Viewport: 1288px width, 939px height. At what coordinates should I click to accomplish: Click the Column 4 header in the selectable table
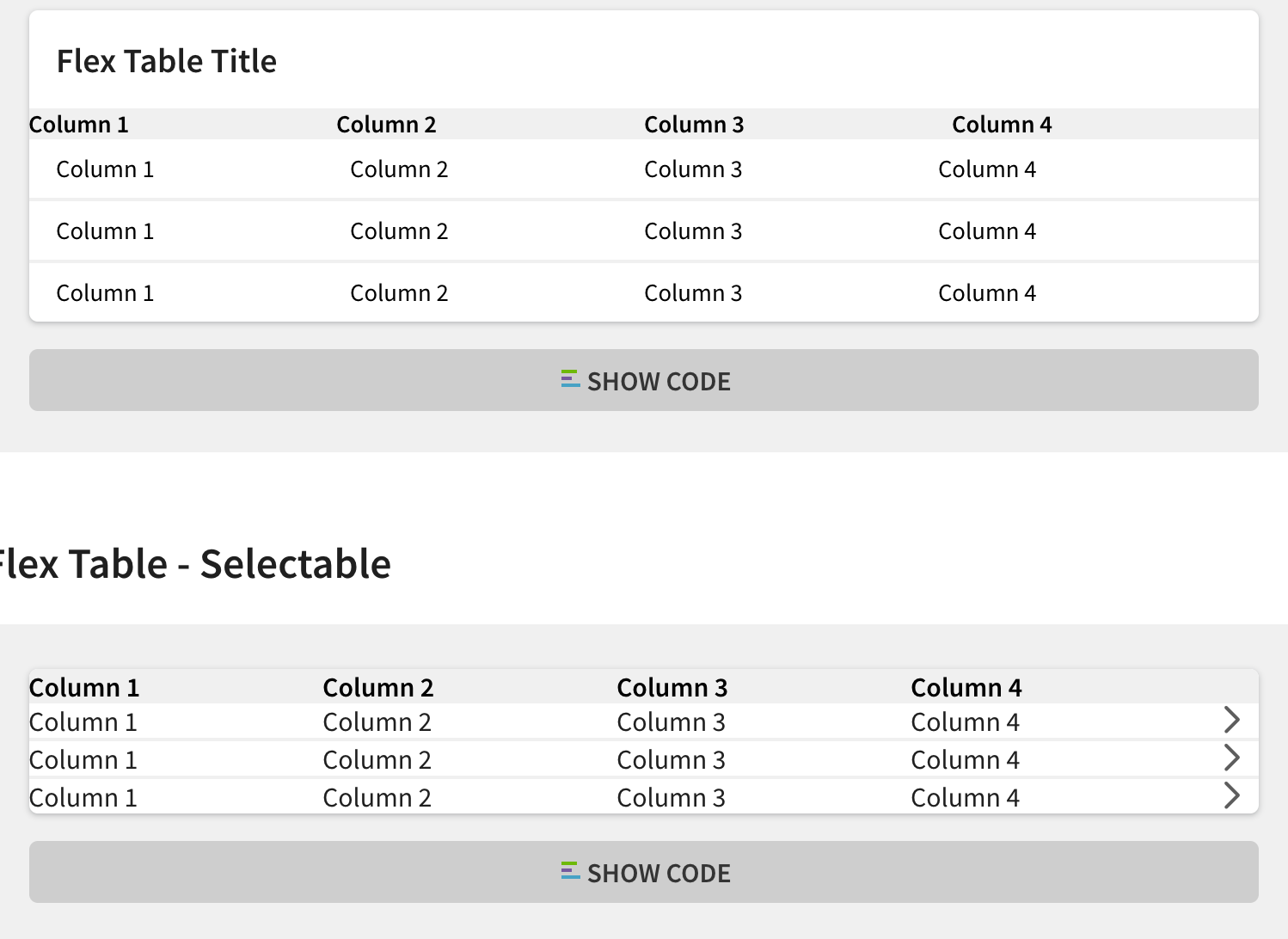pyautogui.click(x=966, y=688)
